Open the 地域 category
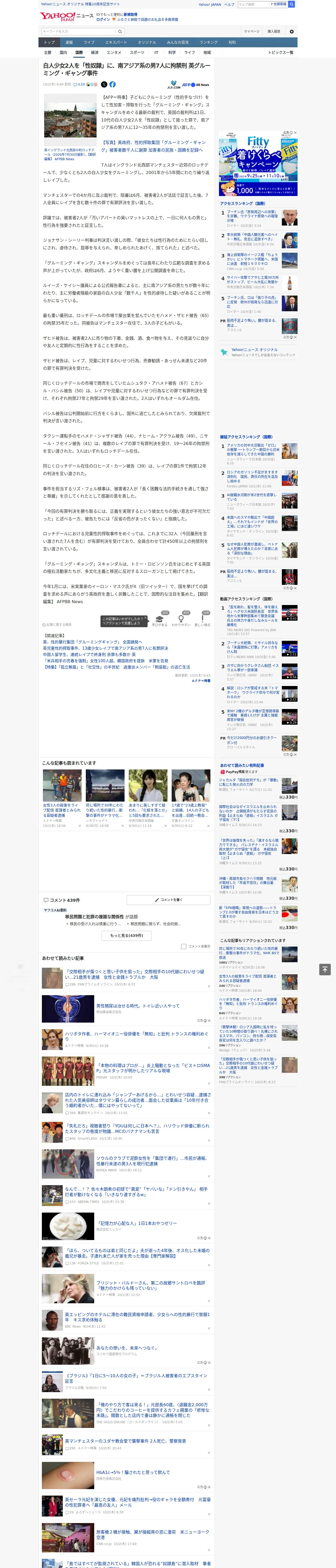The height and width of the screenshot is (1568, 336). (207, 52)
